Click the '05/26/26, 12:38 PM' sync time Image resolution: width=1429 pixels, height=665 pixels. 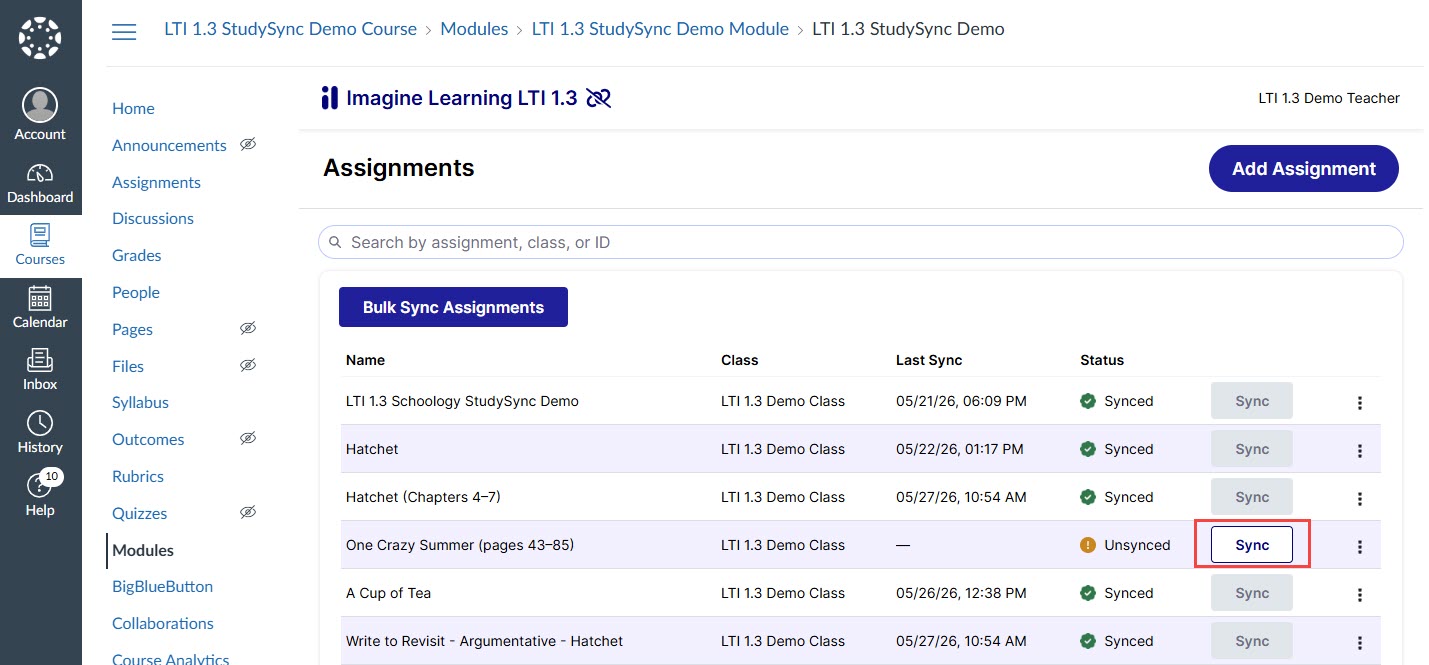961,593
